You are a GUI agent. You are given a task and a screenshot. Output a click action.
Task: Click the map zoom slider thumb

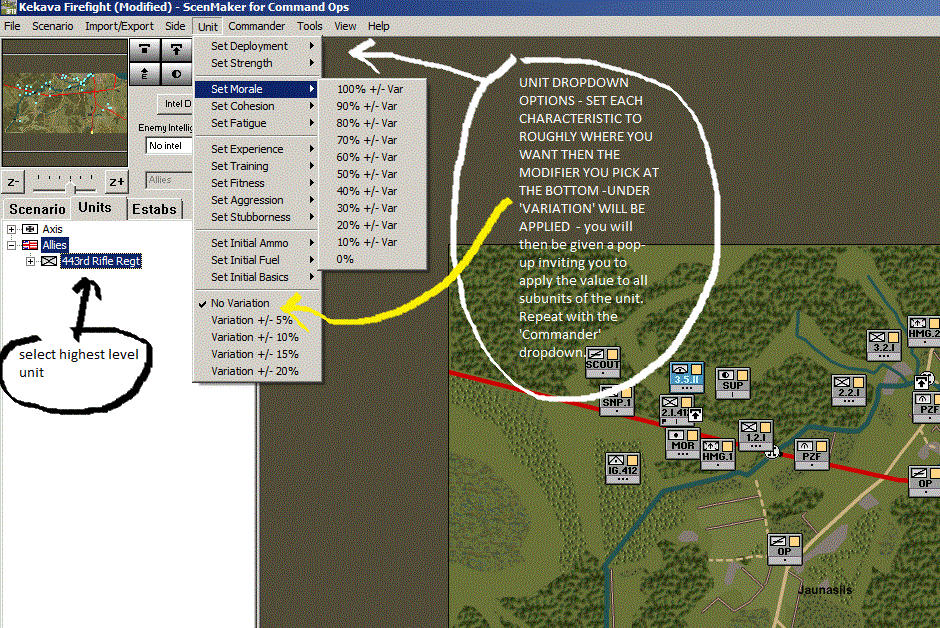pyautogui.click(x=71, y=189)
